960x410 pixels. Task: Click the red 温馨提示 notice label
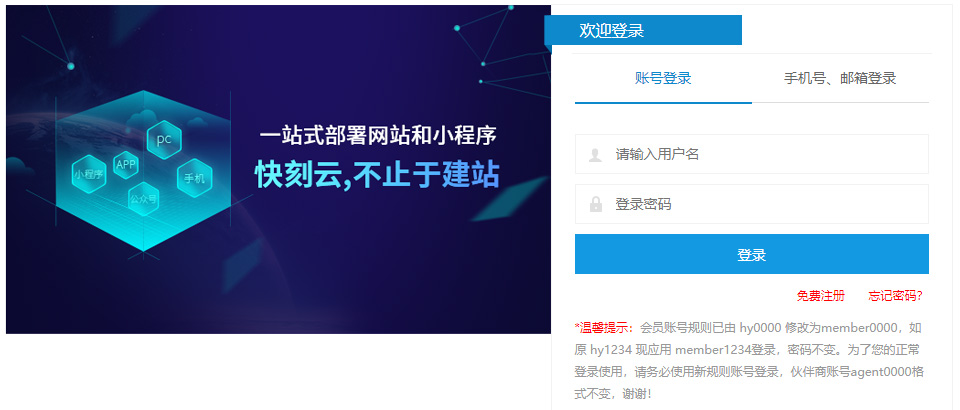[x=605, y=328]
